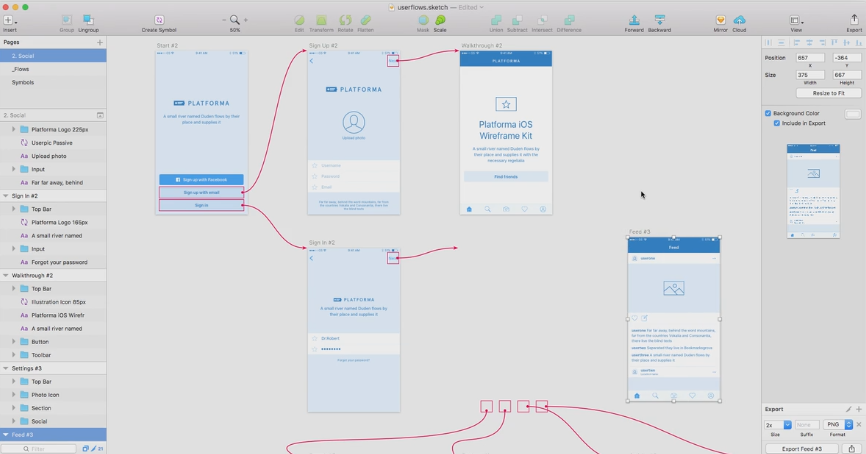Image resolution: width=866 pixels, height=454 pixels.
Task: Apply the Intersect boolean operation
Action: [542, 20]
